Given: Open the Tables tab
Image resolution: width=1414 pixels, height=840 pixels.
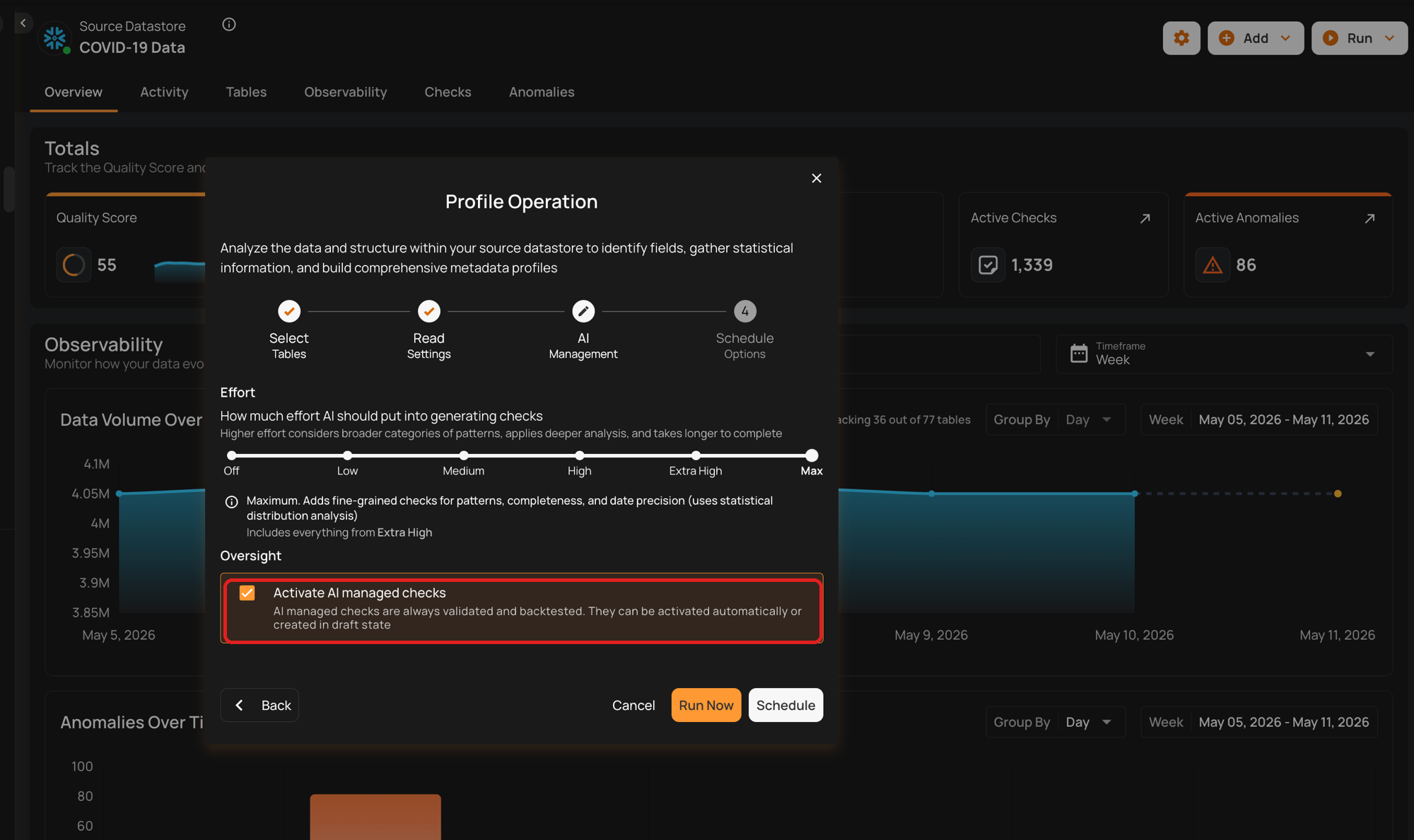Looking at the screenshot, I should click(246, 92).
